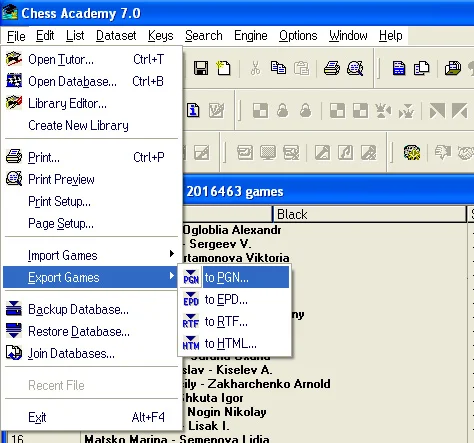Select Create New Library menu entry
This screenshot has height=443, width=474.
click(91, 125)
